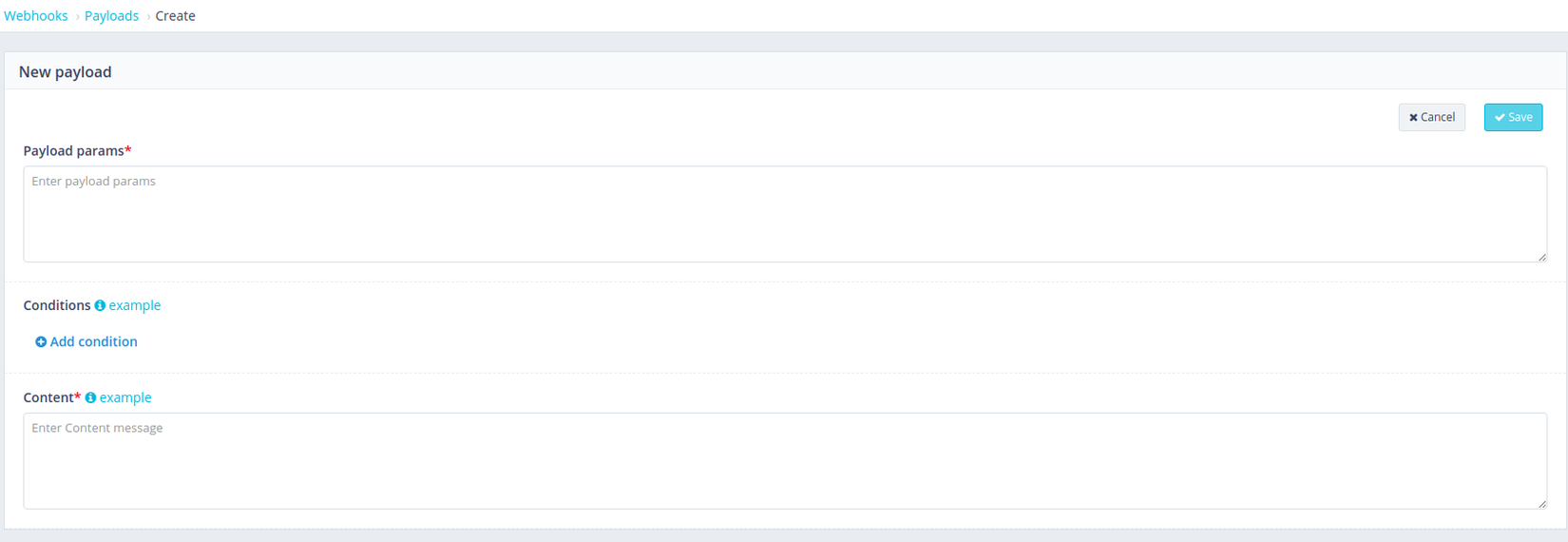Click the checkmark icon on Save button
The width and height of the screenshot is (1568, 542).
click(1500, 118)
